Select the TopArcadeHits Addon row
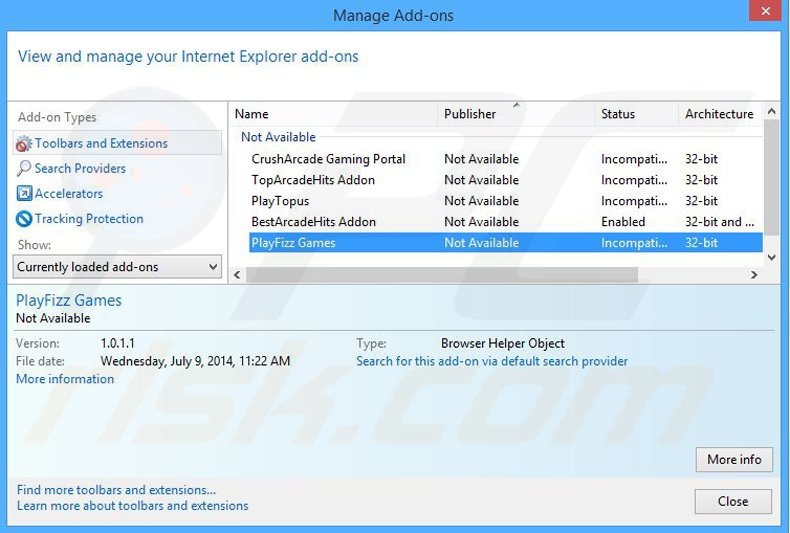Viewport: 790px width, 533px height. click(x=506, y=180)
